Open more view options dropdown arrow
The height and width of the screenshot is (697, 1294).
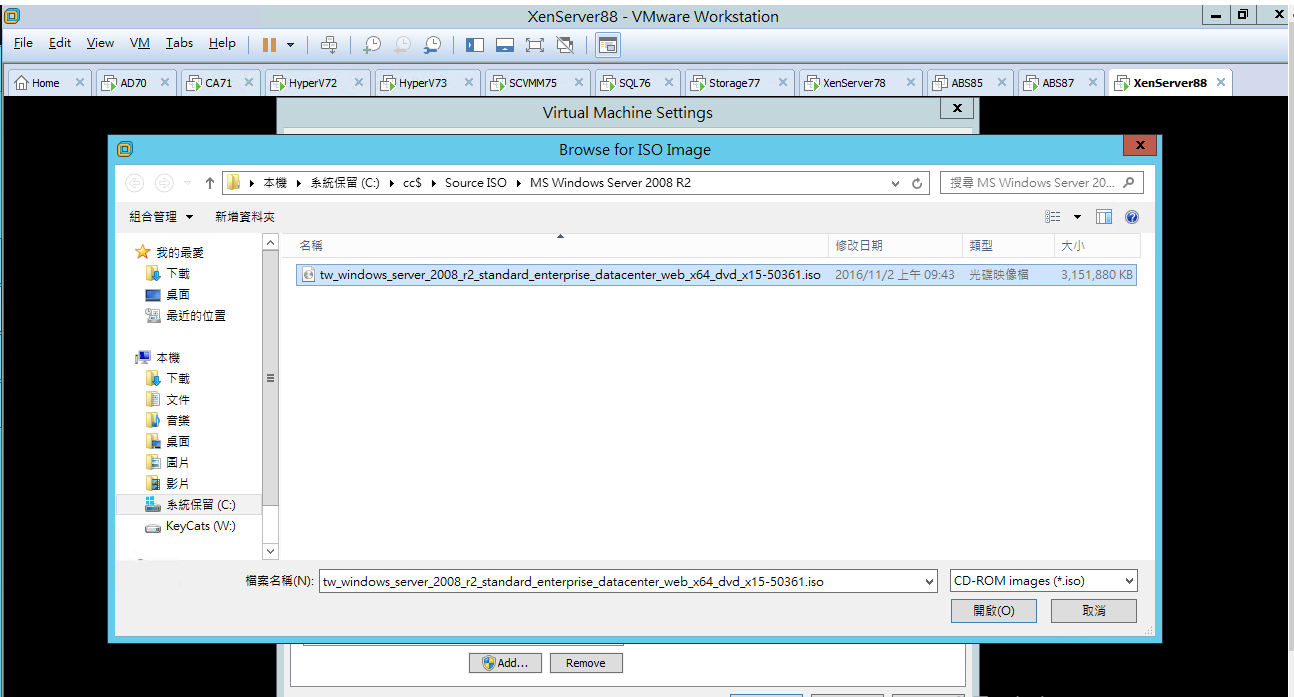click(1077, 217)
